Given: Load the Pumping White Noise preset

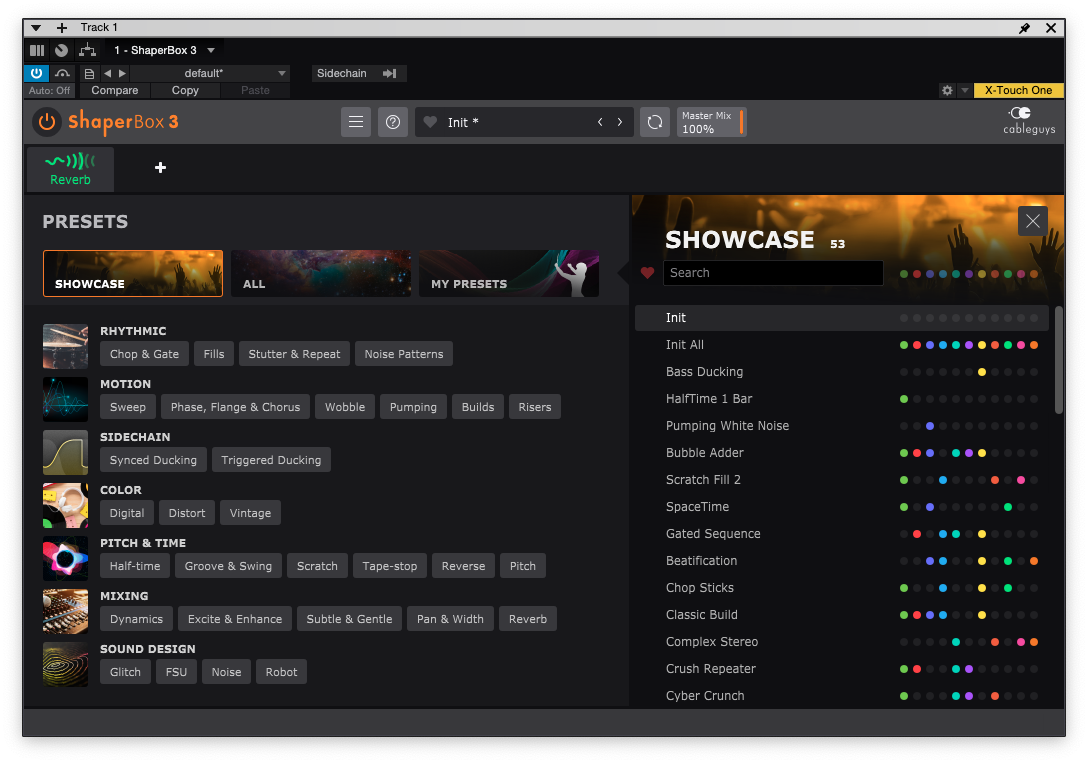Looking at the screenshot, I should (x=842, y=426).
